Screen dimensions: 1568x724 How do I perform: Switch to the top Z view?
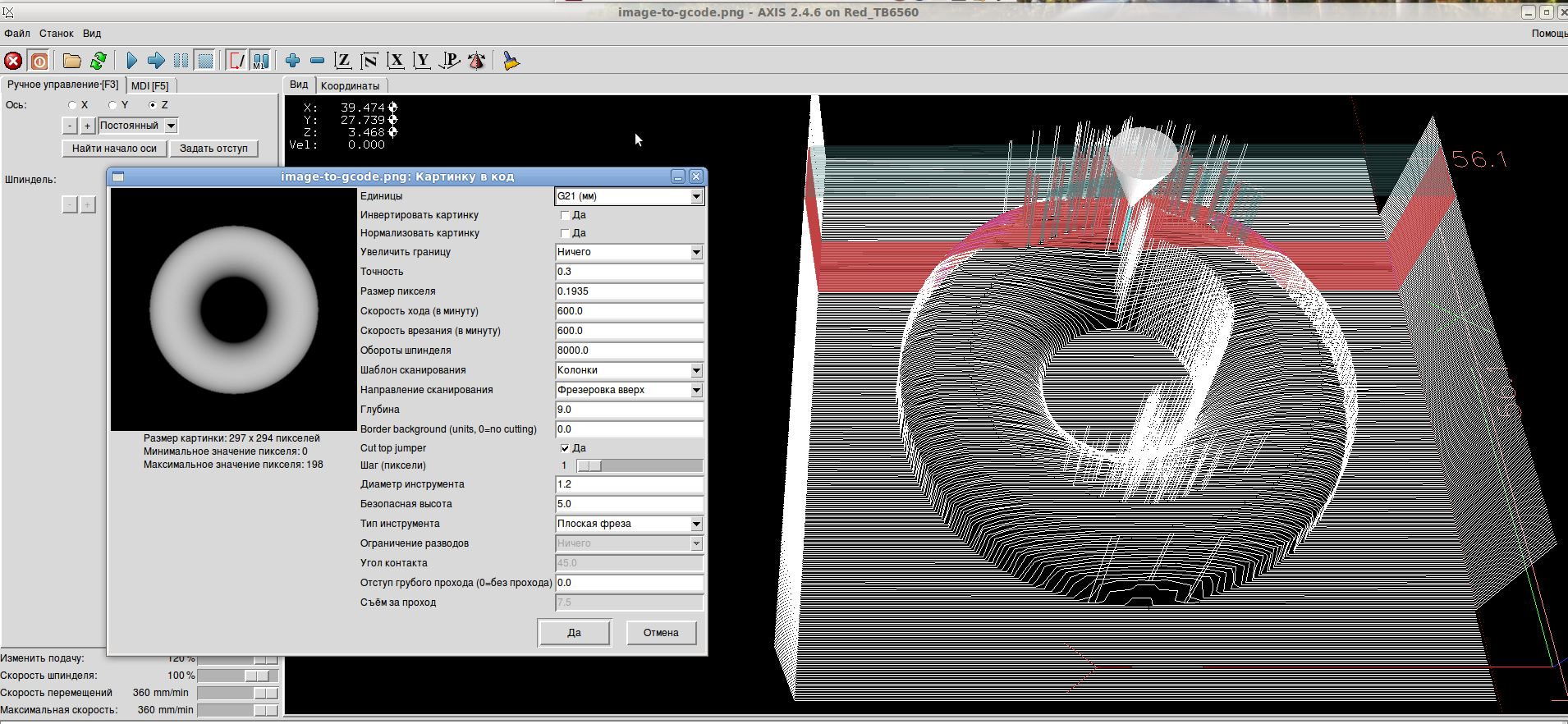point(343,61)
